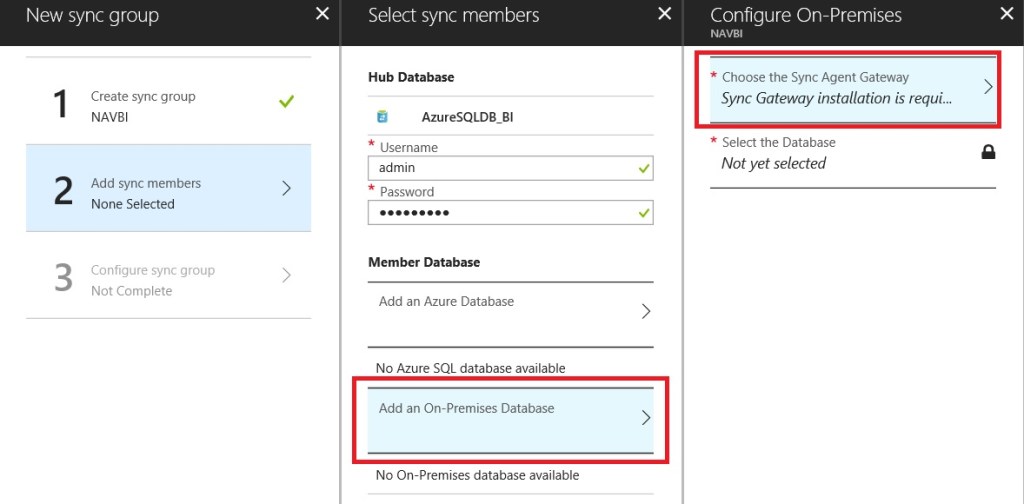Open Choose the Sync Agent Gateway
Viewport: 1024px width, 504px height.
click(x=853, y=89)
